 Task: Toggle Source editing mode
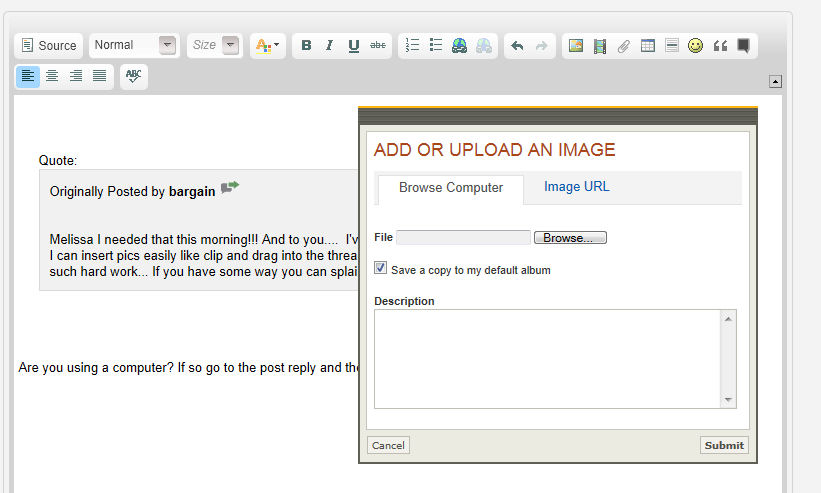49,45
